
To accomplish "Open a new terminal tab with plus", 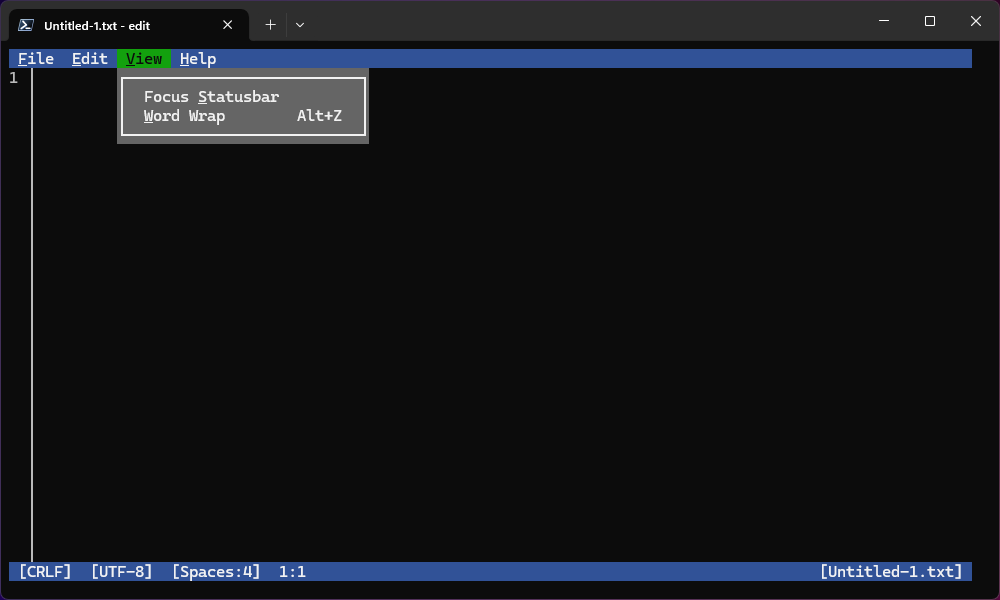I will coord(270,25).
